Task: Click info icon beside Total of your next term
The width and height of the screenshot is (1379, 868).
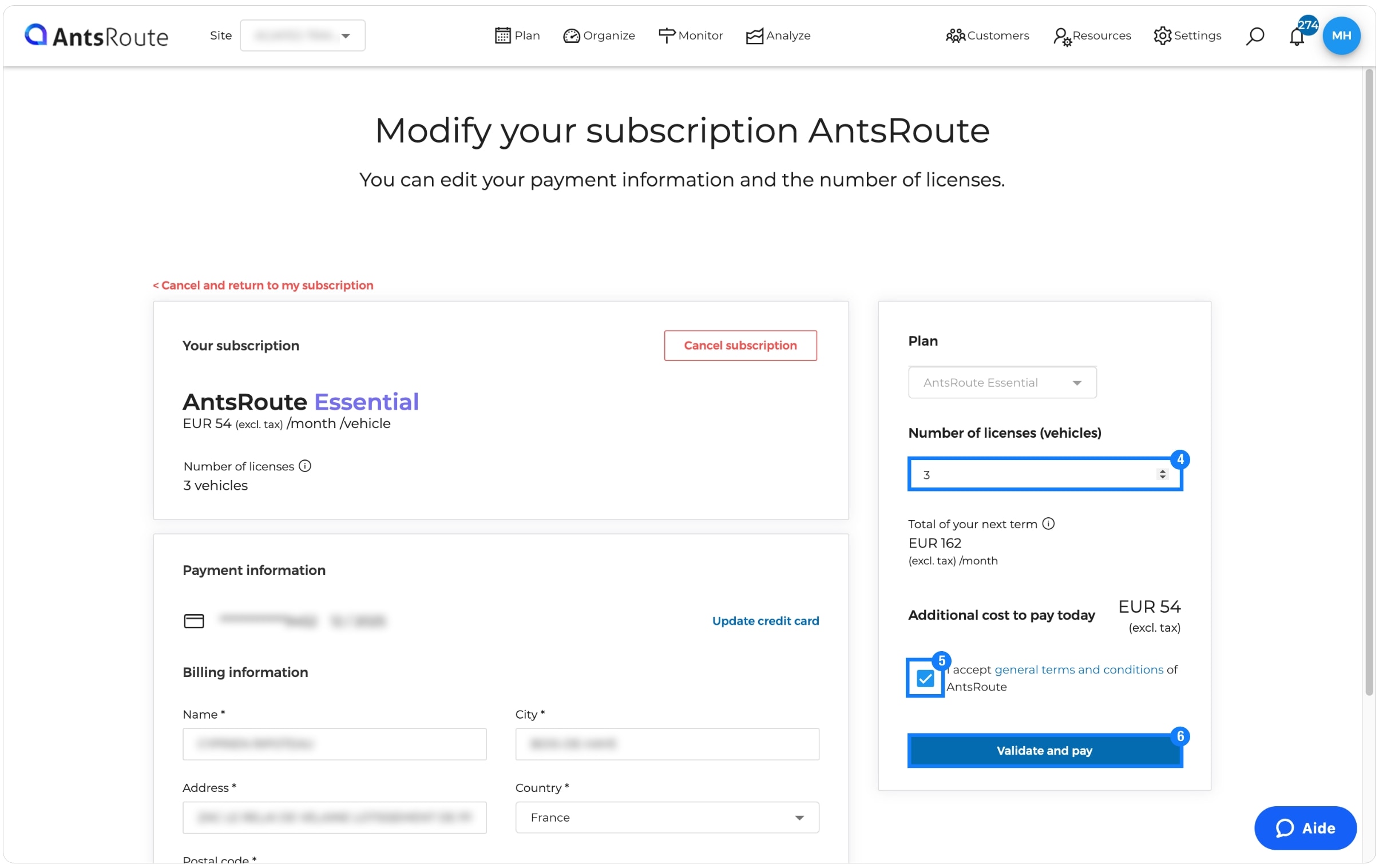Action: pyautogui.click(x=1049, y=524)
